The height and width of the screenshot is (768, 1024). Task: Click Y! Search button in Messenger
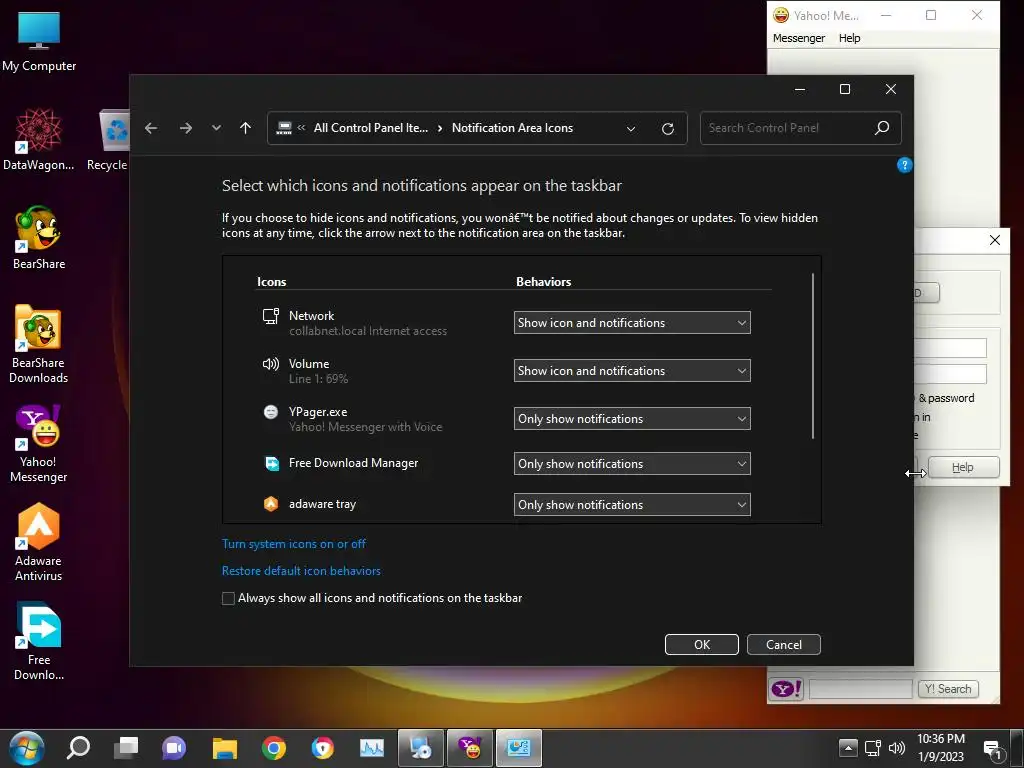click(948, 689)
